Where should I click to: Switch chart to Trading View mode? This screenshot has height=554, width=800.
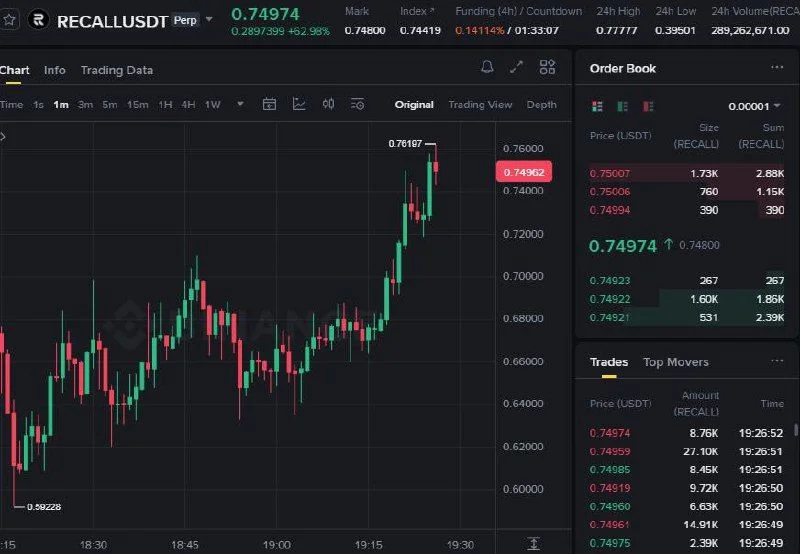[480, 105]
